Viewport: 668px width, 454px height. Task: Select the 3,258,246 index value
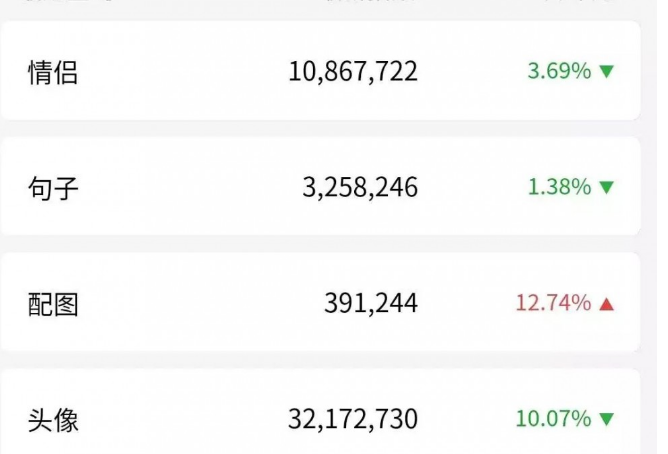coord(360,187)
